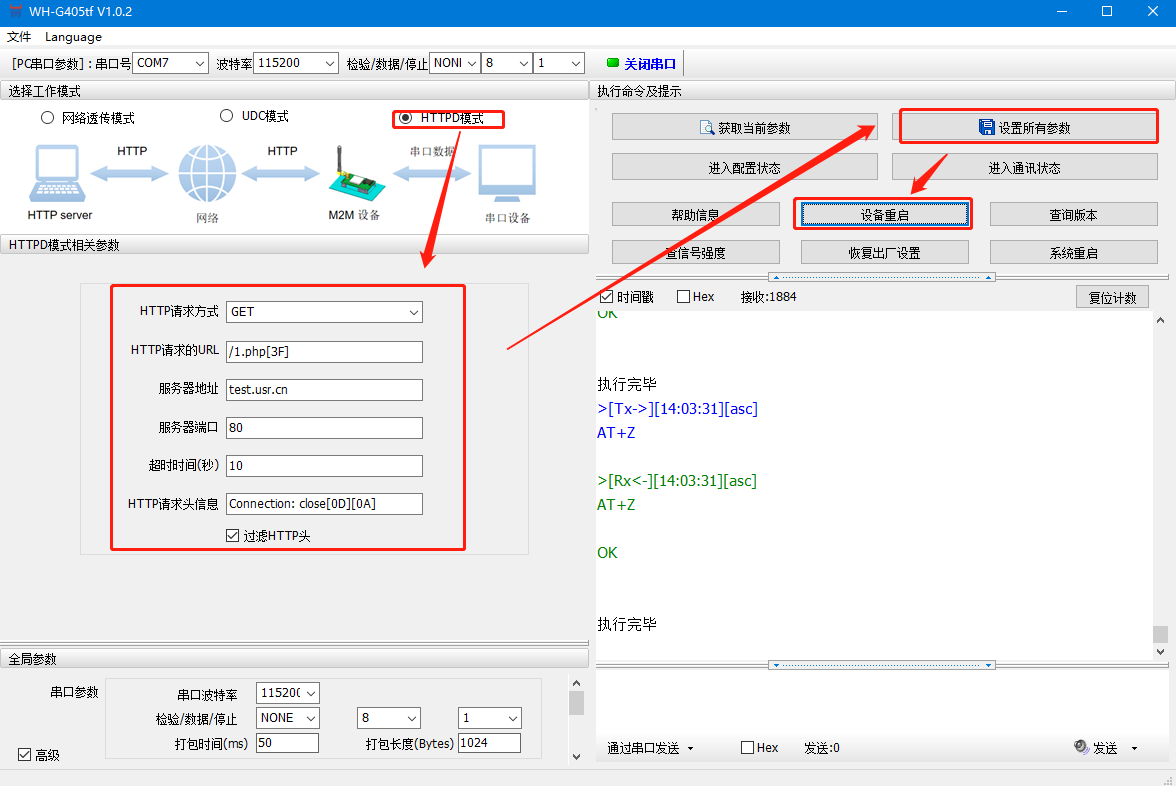Screen dimensions: 1176x786
Task: Select the 网络透传模式 radio button
Action: [47, 118]
